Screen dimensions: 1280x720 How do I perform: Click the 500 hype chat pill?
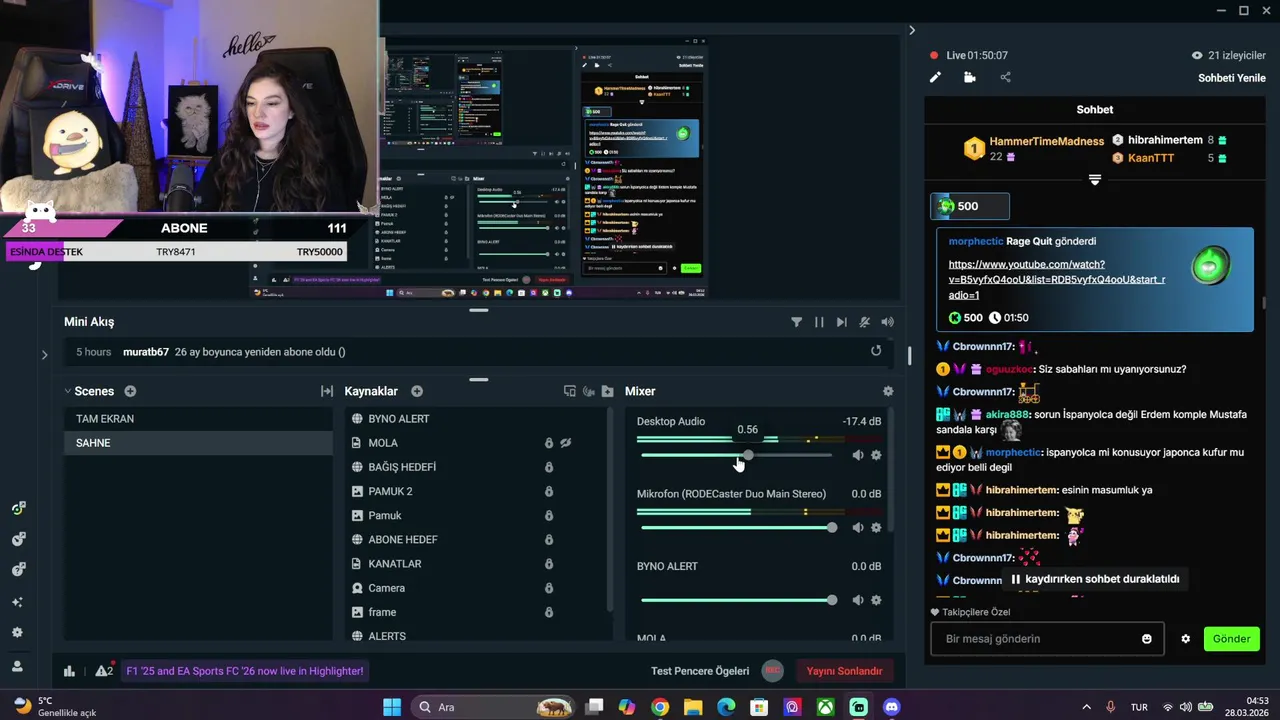pyautogui.click(x=970, y=206)
